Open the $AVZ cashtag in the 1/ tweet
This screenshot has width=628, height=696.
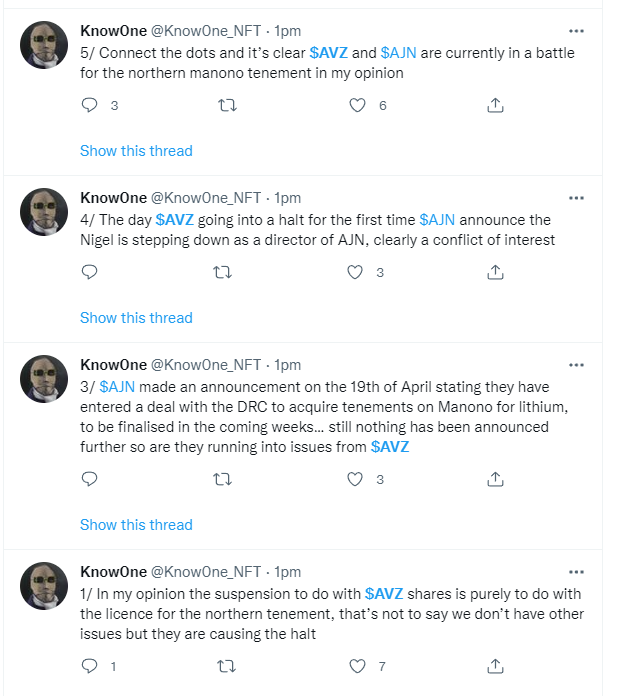click(x=384, y=593)
